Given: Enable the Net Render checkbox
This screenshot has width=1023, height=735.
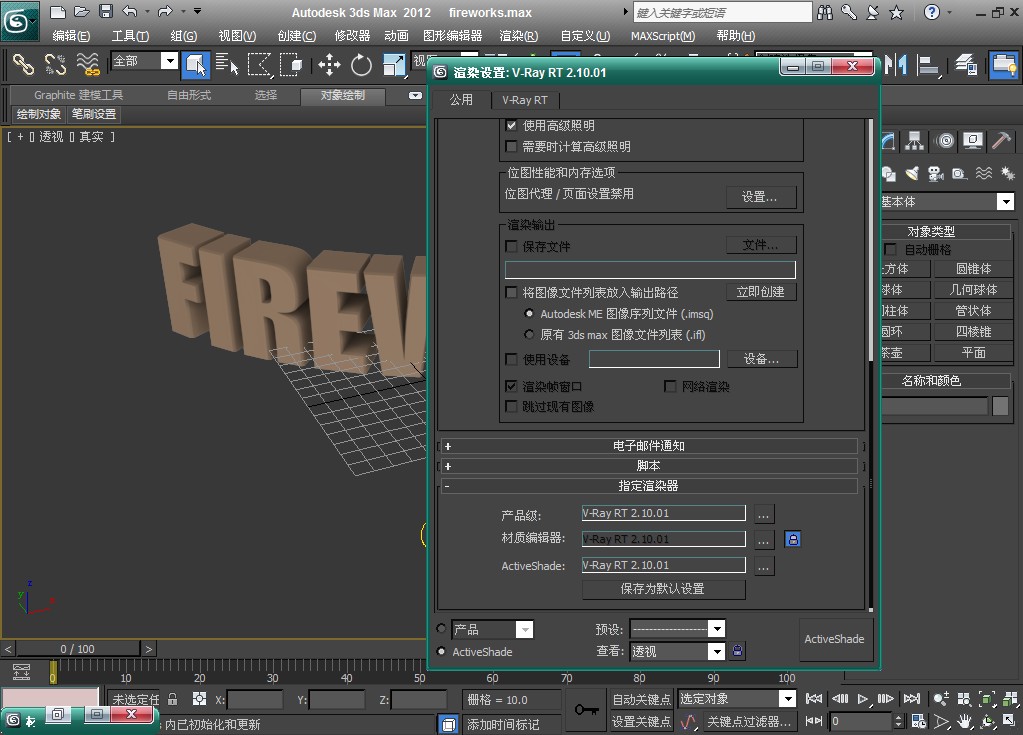Looking at the screenshot, I should [670, 386].
